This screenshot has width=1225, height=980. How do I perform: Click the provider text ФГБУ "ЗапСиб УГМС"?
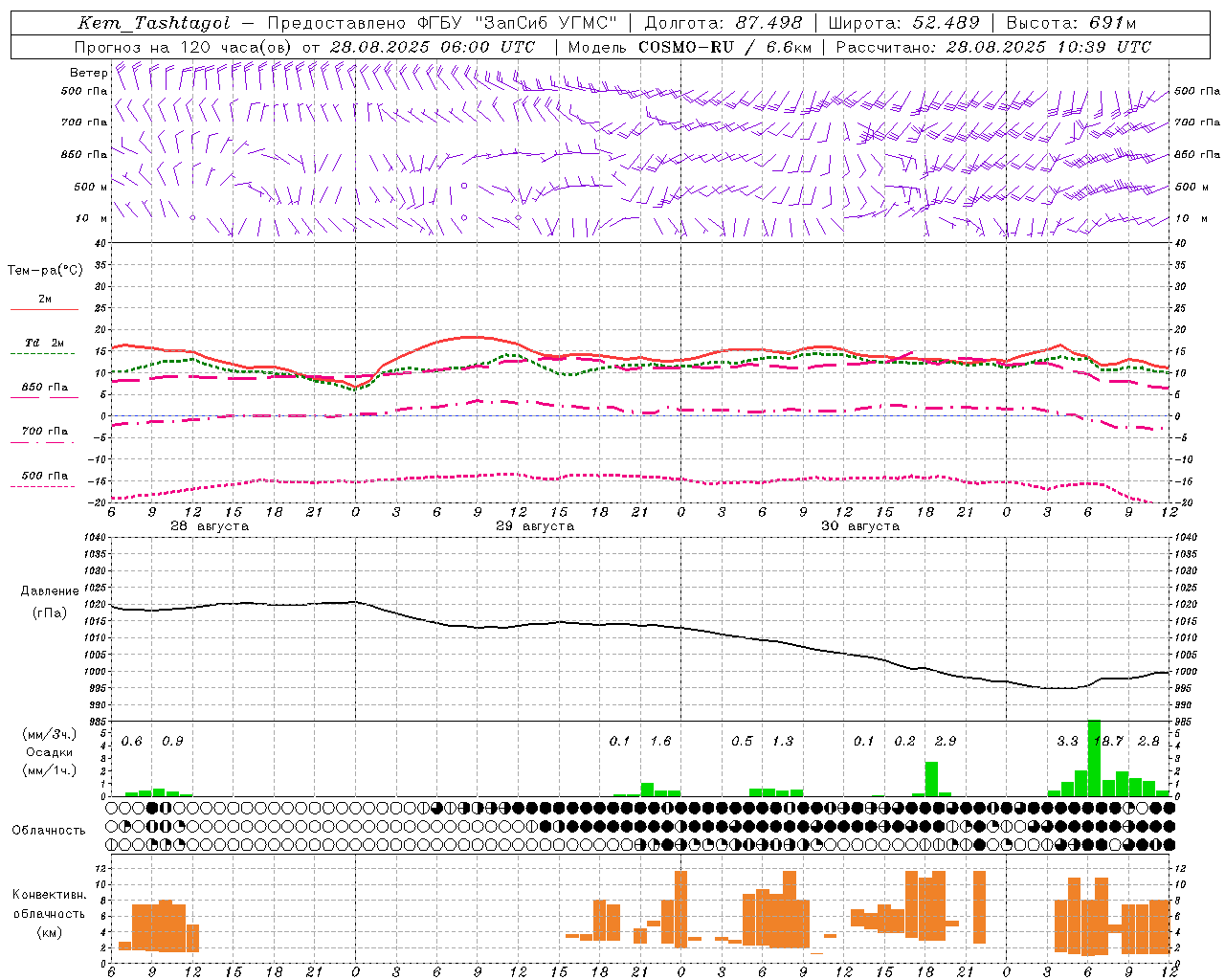(x=518, y=23)
